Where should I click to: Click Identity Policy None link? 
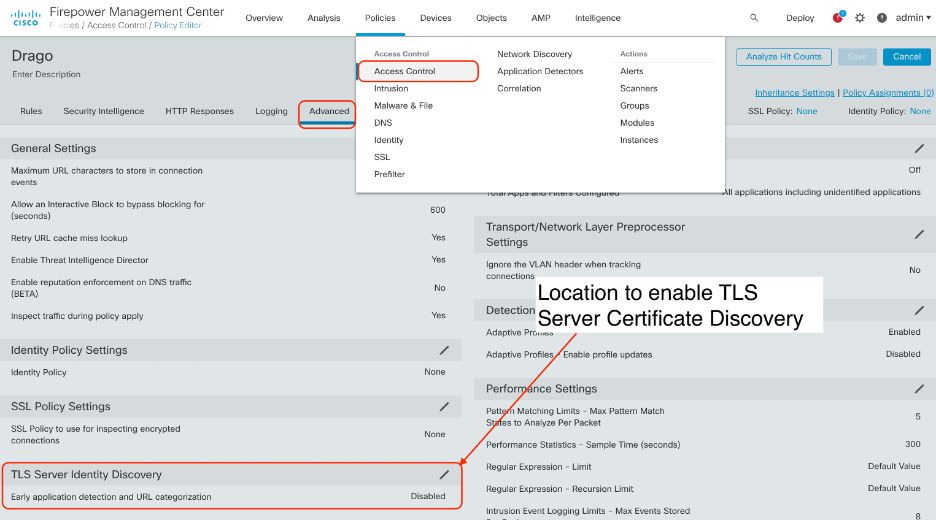click(x=920, y=111)
